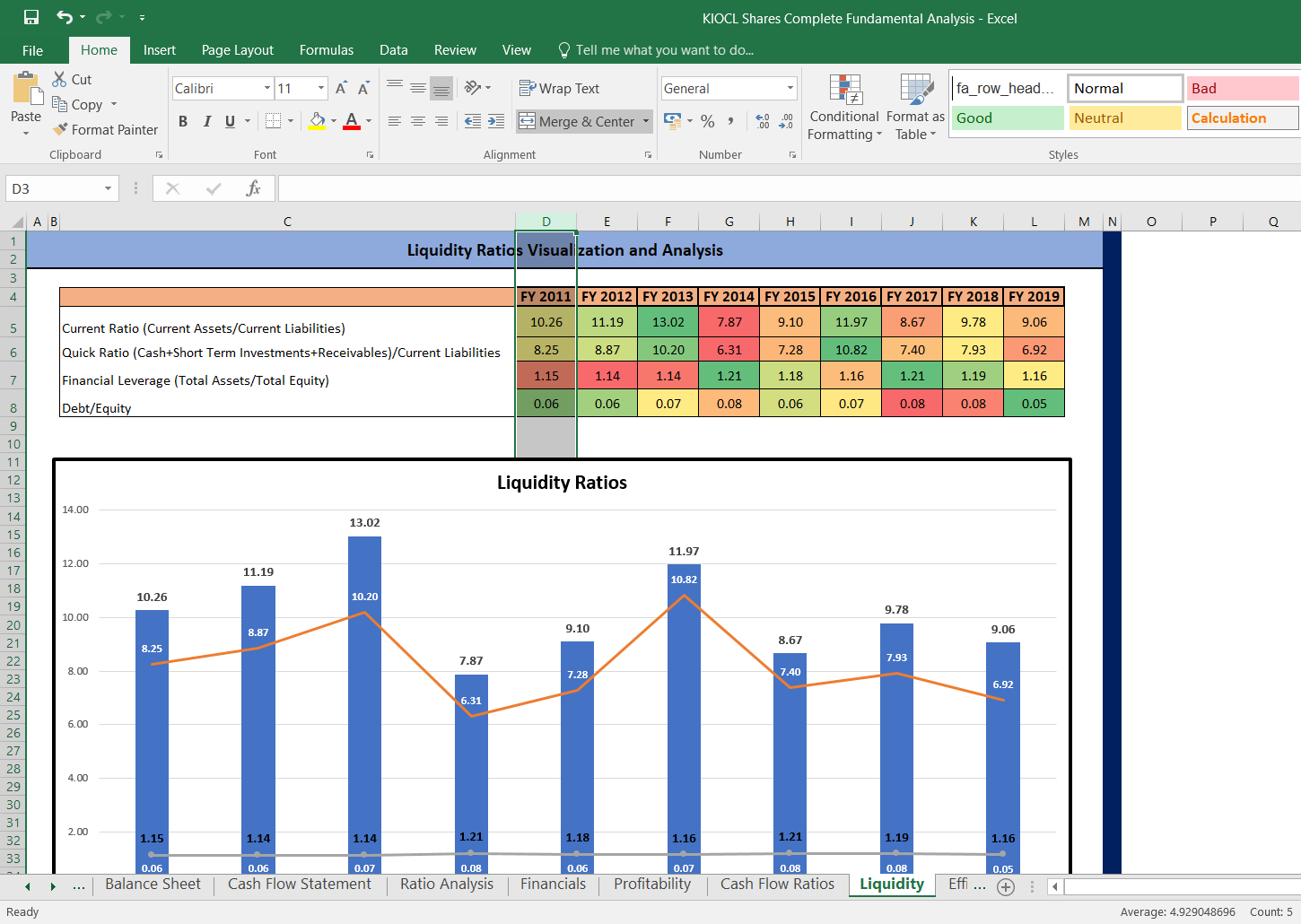Click the Copy button
1301x924 pixels.
point(78,104)
